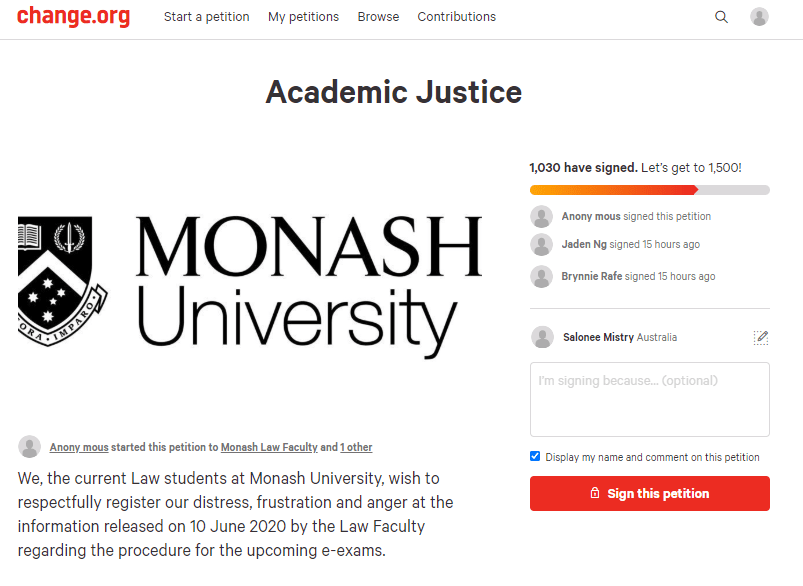
Task: Click Salonee Mistry's avatar icon
Action: click(x=543, y=337)
